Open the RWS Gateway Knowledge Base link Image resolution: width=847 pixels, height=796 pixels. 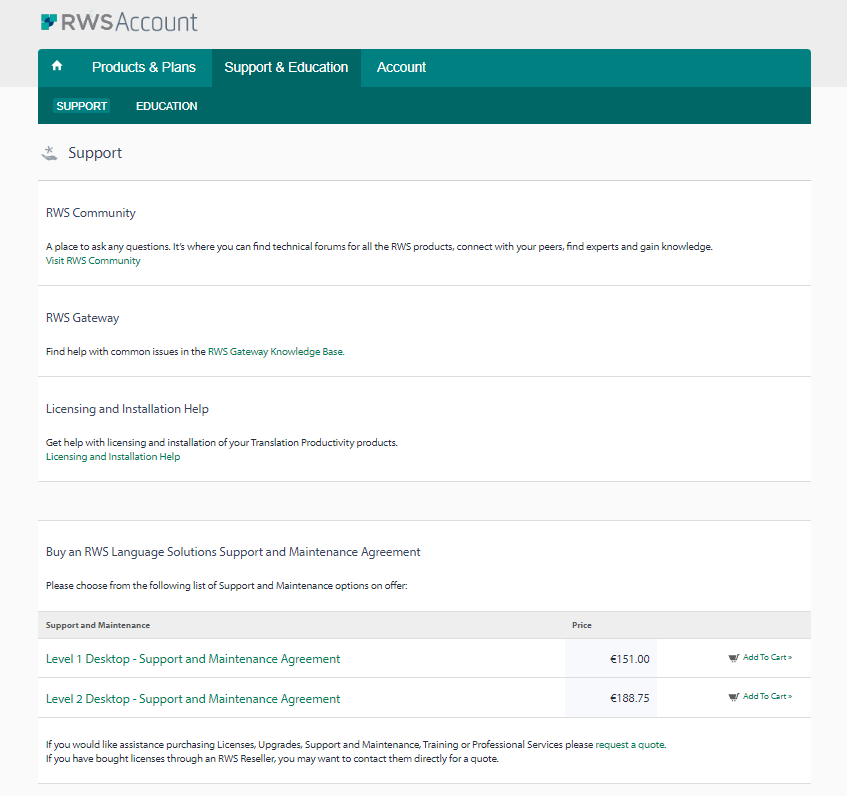click(x=276, y=352)
